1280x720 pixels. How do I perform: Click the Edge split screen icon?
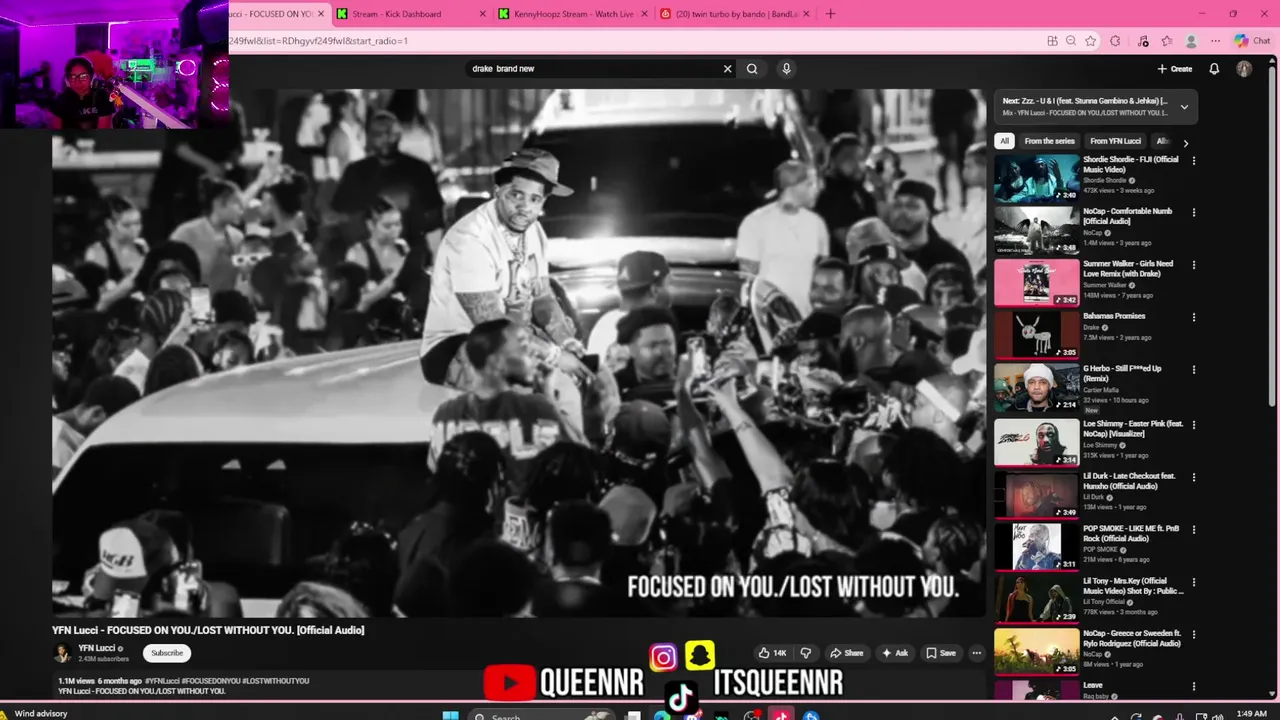(1052, 41)
